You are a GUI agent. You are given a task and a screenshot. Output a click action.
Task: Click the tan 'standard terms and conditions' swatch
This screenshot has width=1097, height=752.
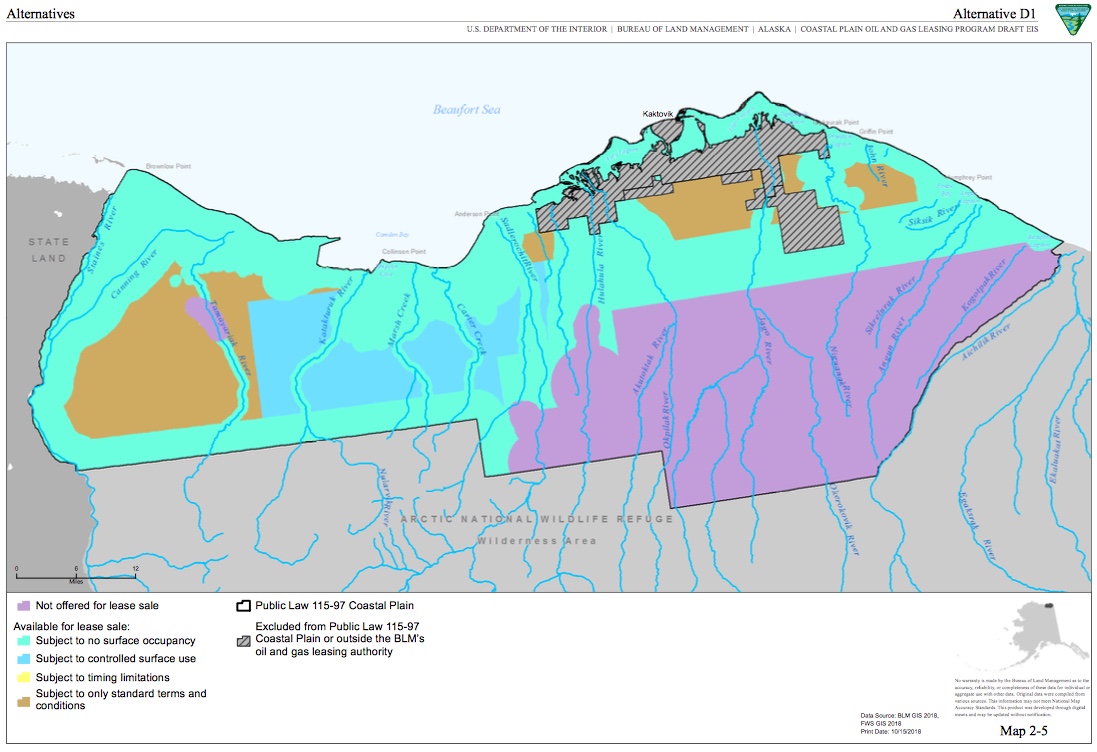tap(23, 700)
